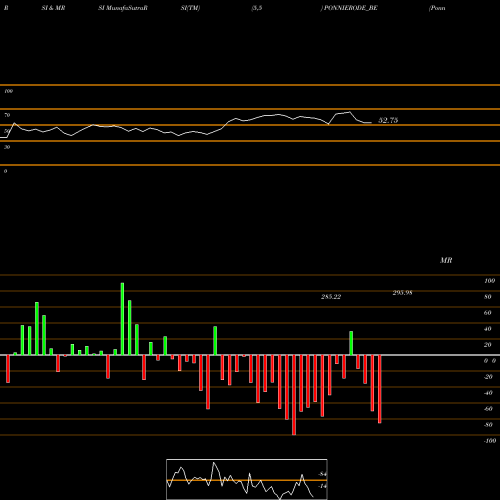Screen dimensions: 500x500
Task: Click the MR axis label -100
Action: 490,441
